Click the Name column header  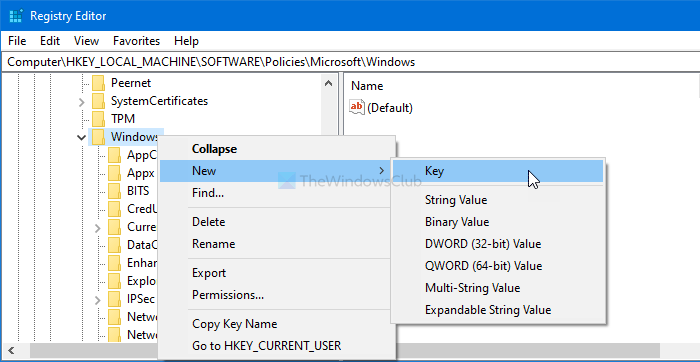click(x=367, y=86)
